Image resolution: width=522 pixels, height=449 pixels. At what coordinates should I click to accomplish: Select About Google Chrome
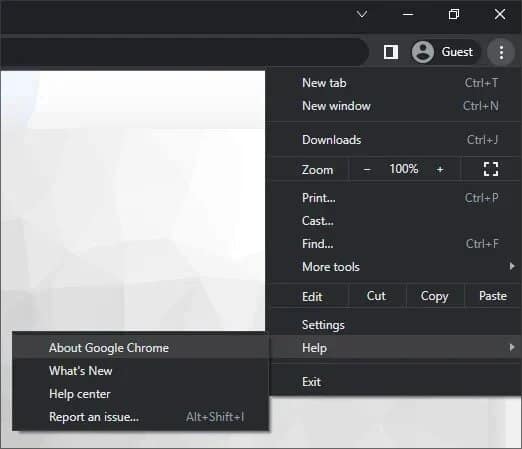pyautogui.click(x=140, y=348)
